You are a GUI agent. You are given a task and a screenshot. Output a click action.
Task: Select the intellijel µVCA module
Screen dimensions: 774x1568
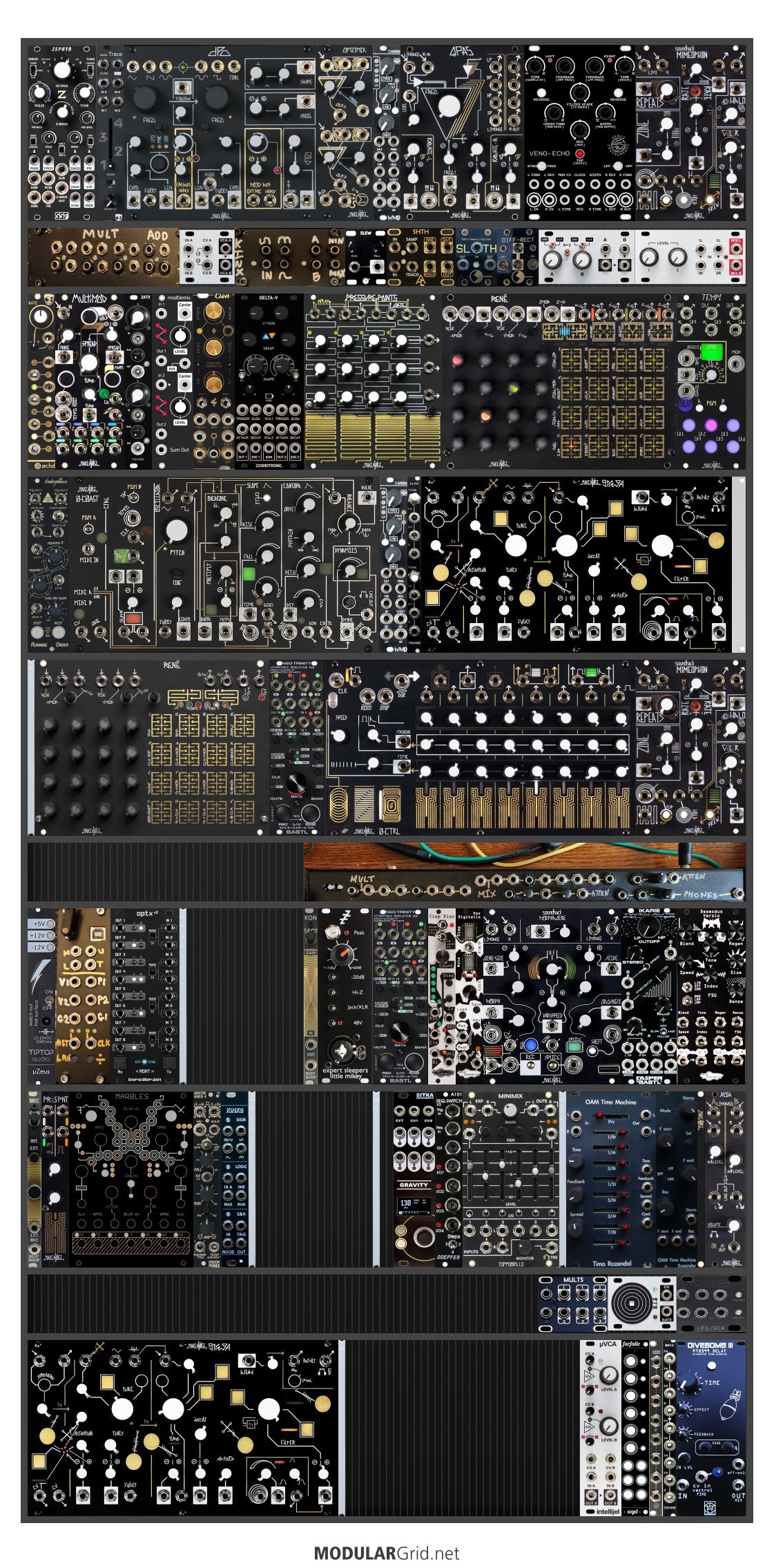click(601, 1428)
